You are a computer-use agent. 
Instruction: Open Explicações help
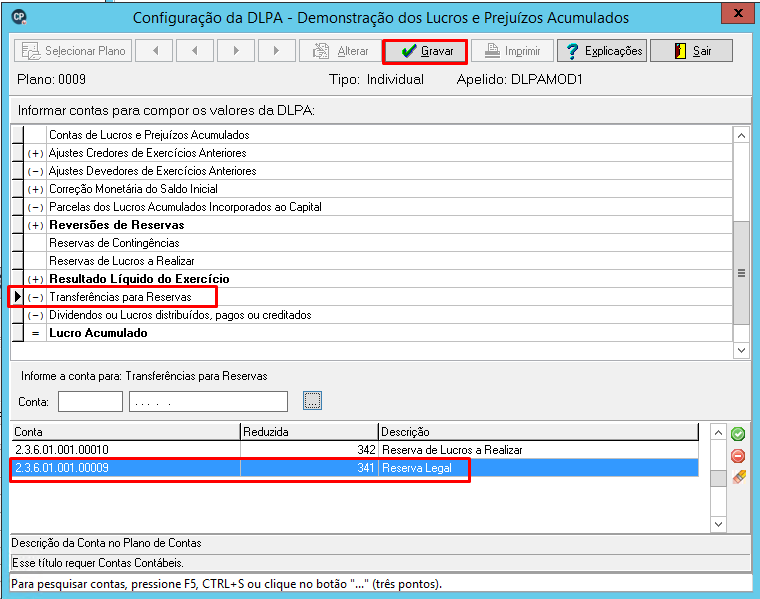click(x=602, y=51)
